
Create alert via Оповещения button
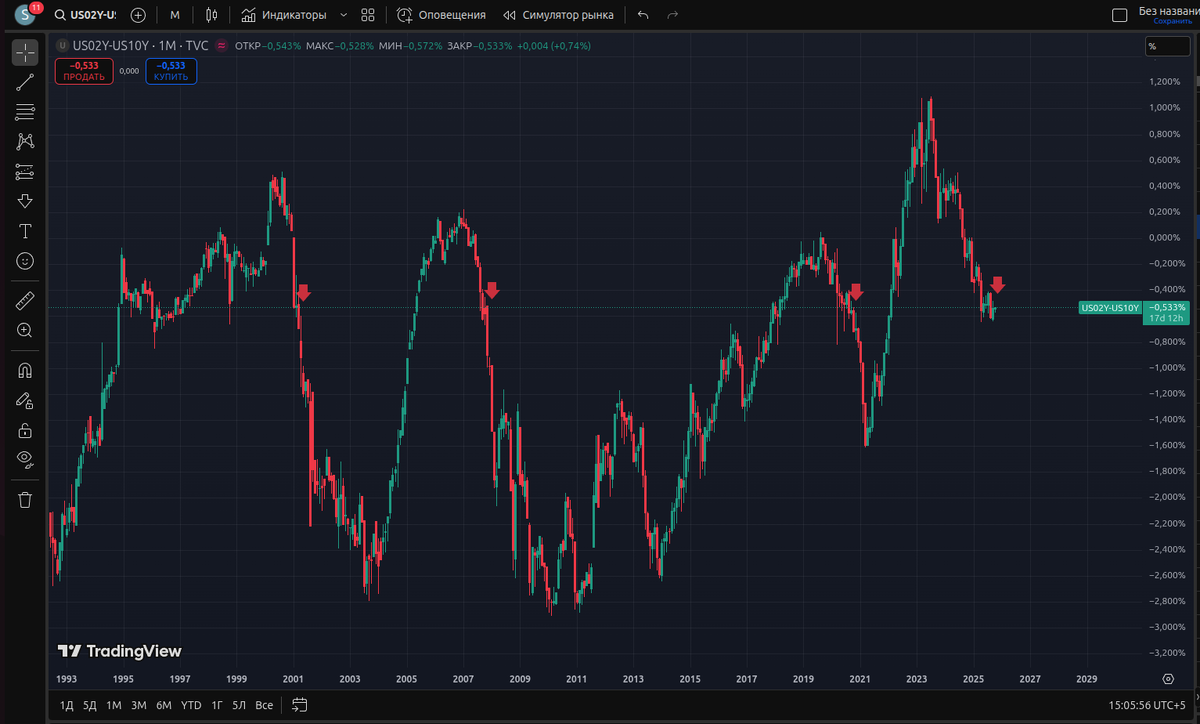tap(441, 15)
